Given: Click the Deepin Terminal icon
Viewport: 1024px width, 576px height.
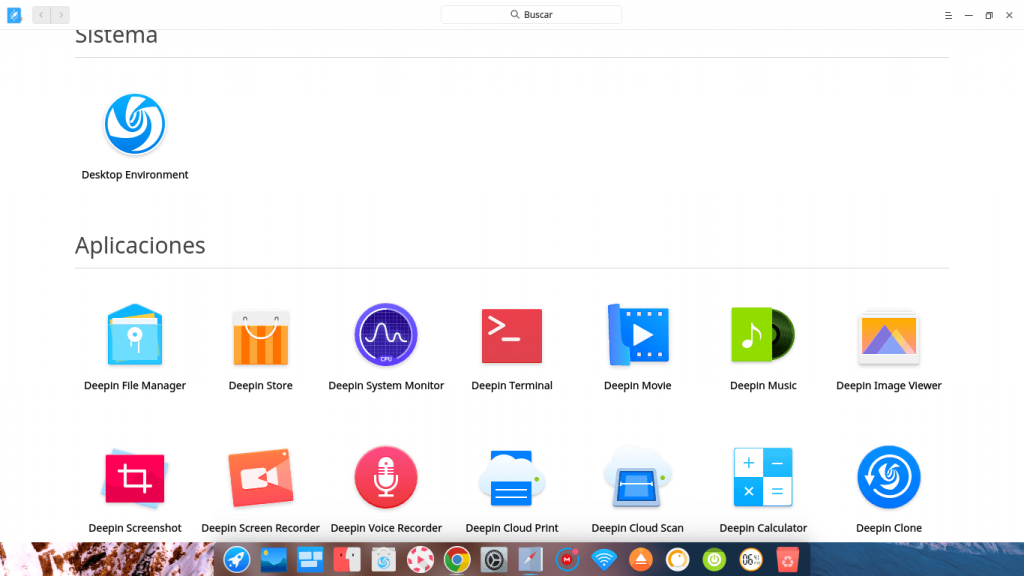Looking at the screenshot, I should point(512,336).
